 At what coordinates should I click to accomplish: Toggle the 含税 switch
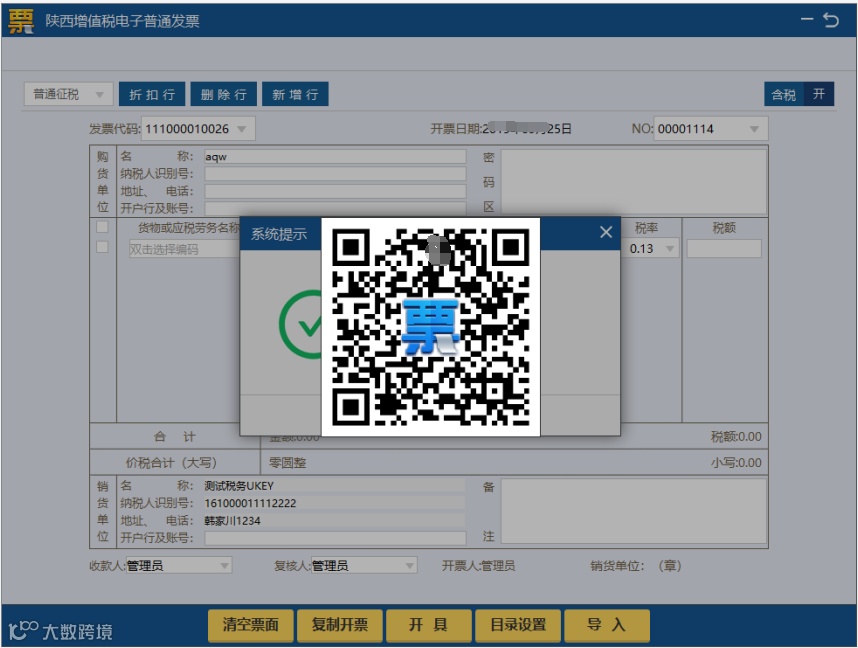pos(799,94)
